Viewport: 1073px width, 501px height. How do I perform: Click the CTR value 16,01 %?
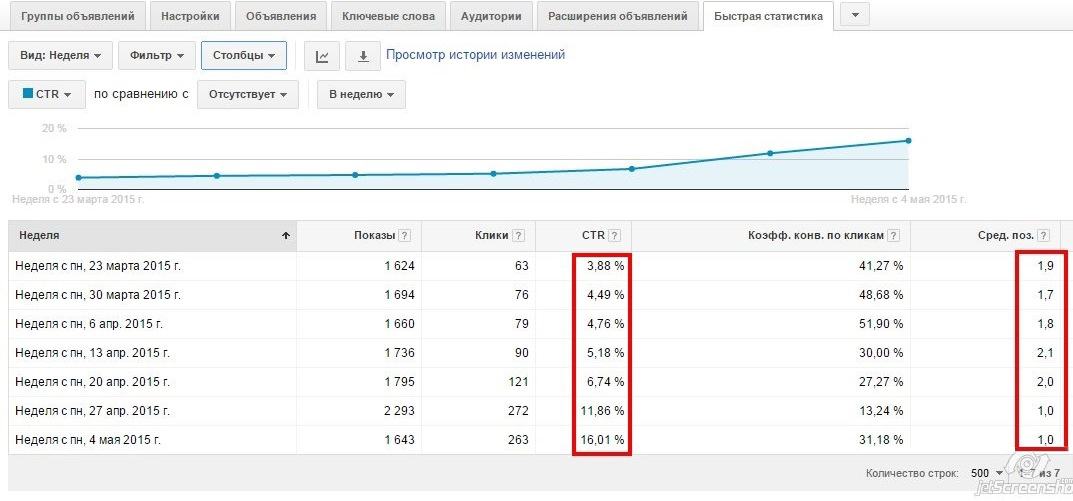pyautogui.click(x=602, y=440)
